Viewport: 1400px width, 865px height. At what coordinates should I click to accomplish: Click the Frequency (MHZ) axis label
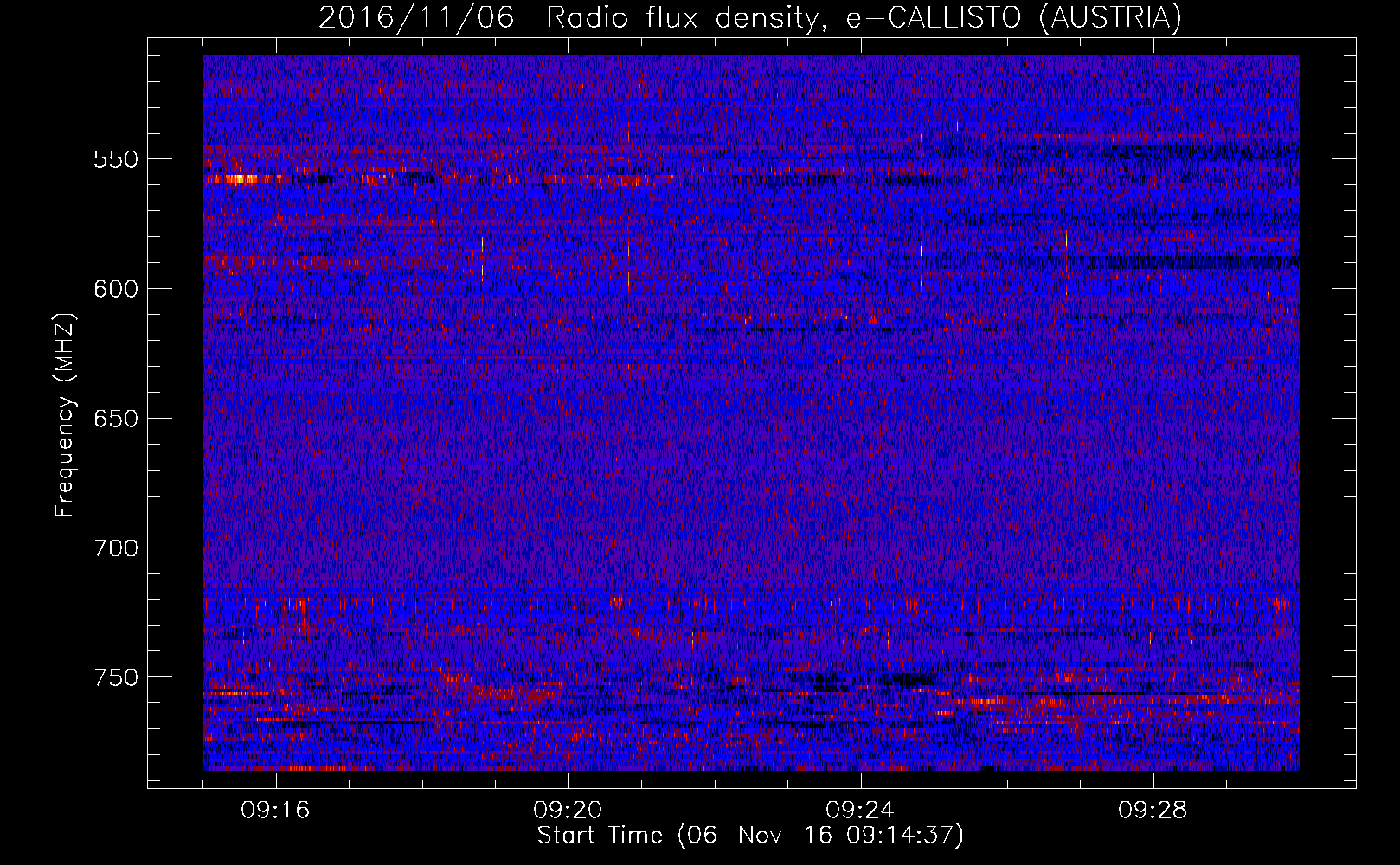click(x=65, y=414)
